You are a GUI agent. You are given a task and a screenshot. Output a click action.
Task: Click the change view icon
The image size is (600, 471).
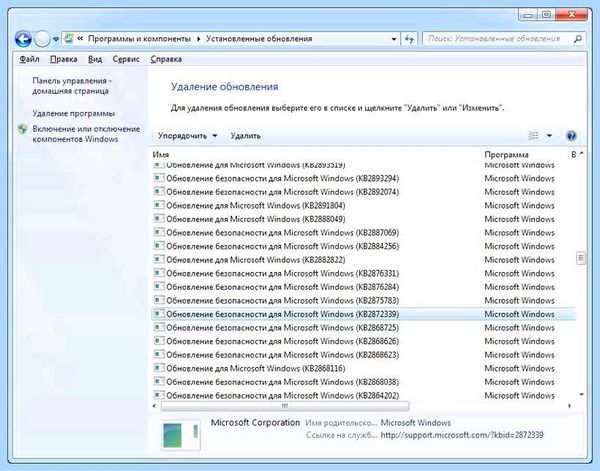tap(533, 136)
